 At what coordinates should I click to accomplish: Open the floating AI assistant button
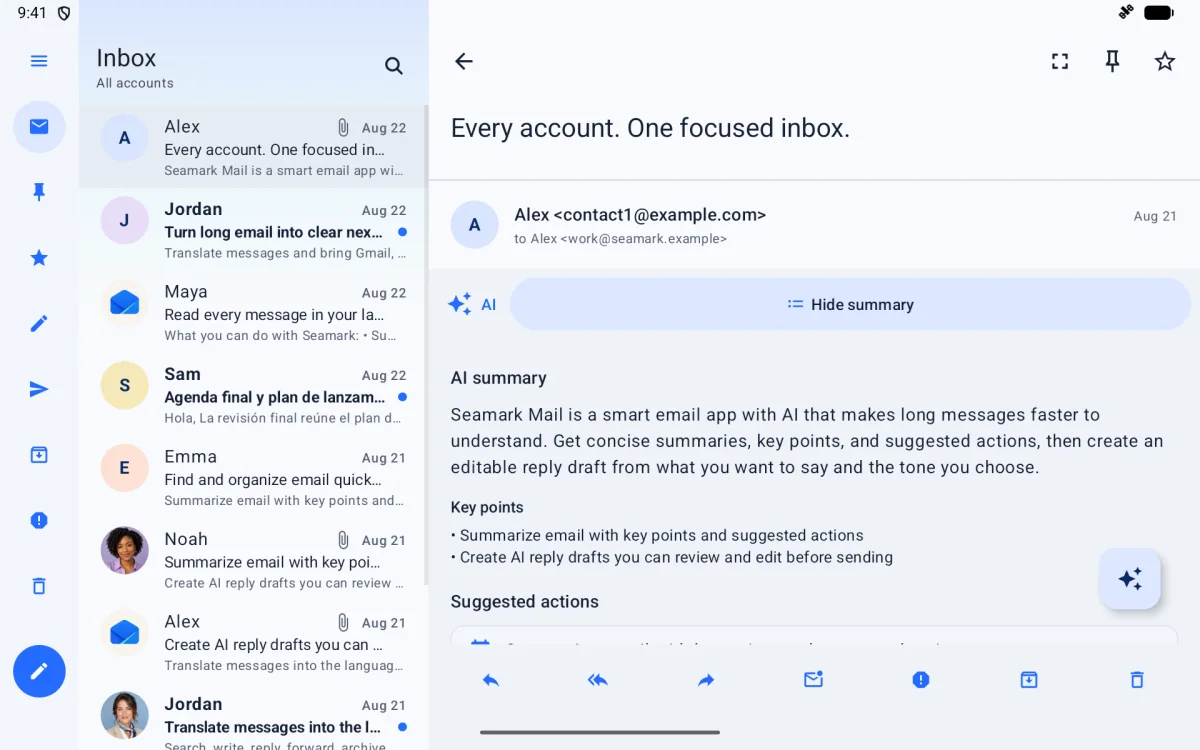(1130, 579)
